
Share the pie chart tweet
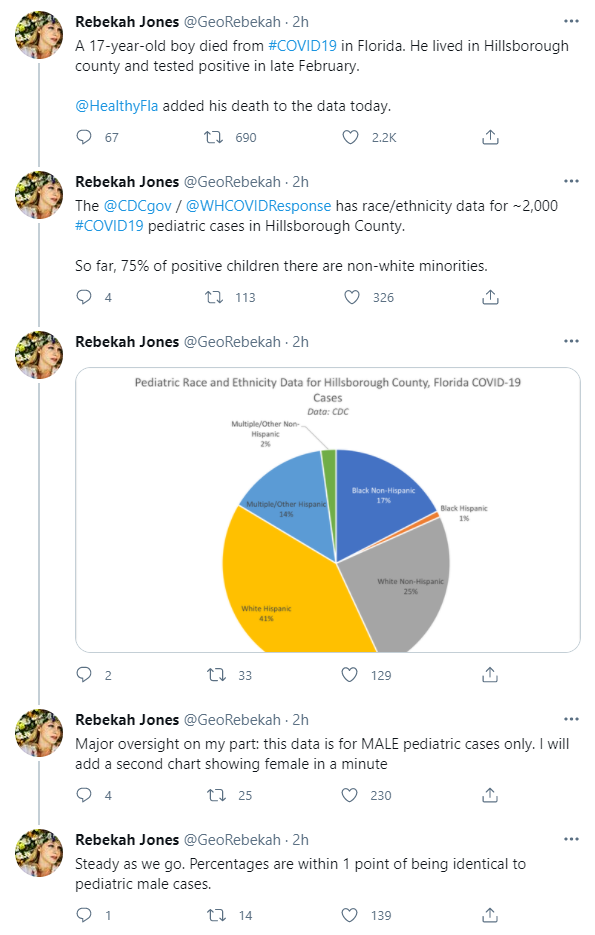click(x=490, y=674)
